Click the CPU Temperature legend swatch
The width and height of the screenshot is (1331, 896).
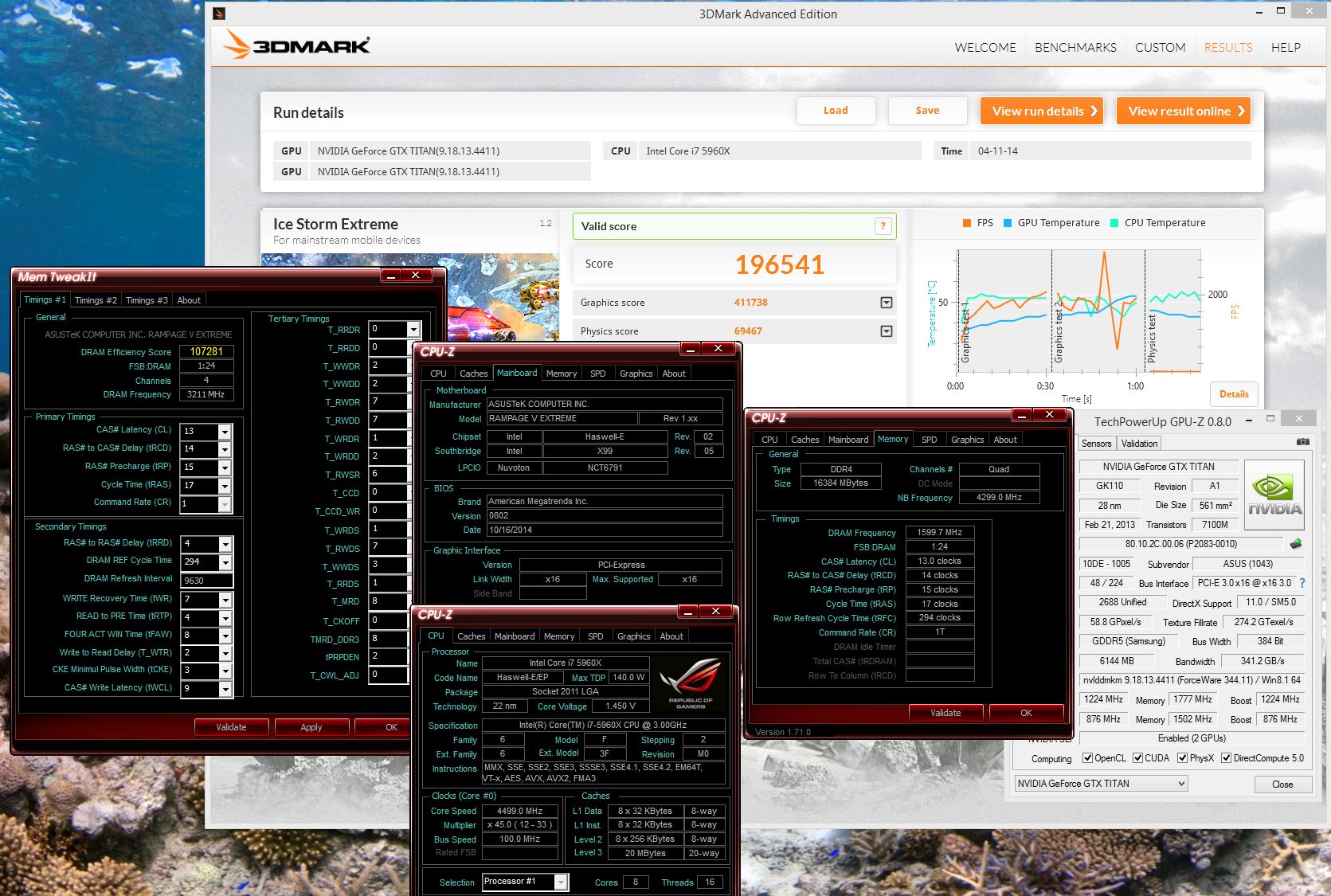pyautogui.click(x=1114, y=223)
